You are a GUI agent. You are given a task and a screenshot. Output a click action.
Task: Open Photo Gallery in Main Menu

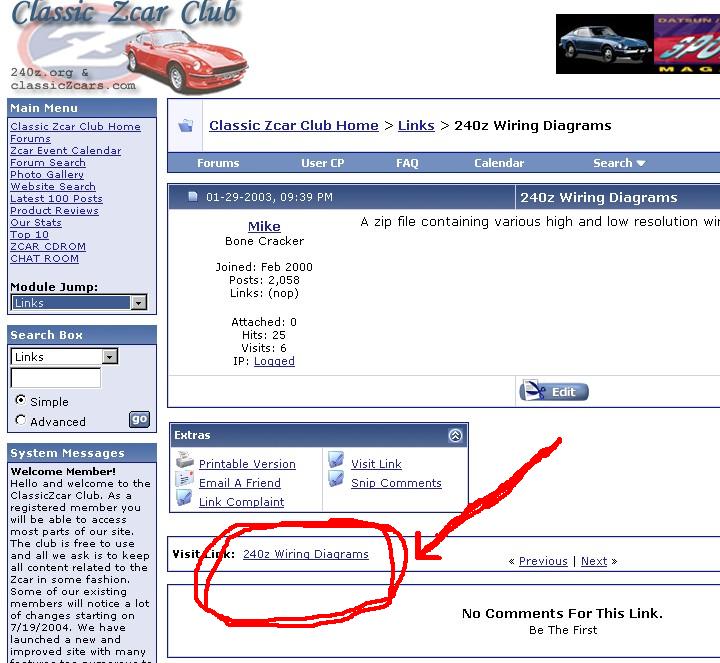tap(47, 174)
